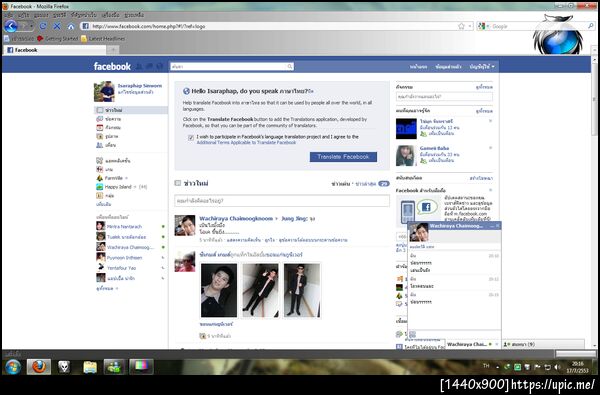This screenshot has height=395, width=600.
Task: Open third photo thumbnail of standing man
Action: (302, 290)
